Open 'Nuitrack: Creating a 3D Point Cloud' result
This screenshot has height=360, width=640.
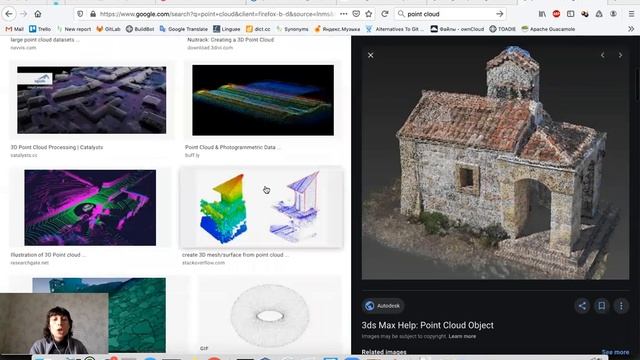(x=231, y=40)
